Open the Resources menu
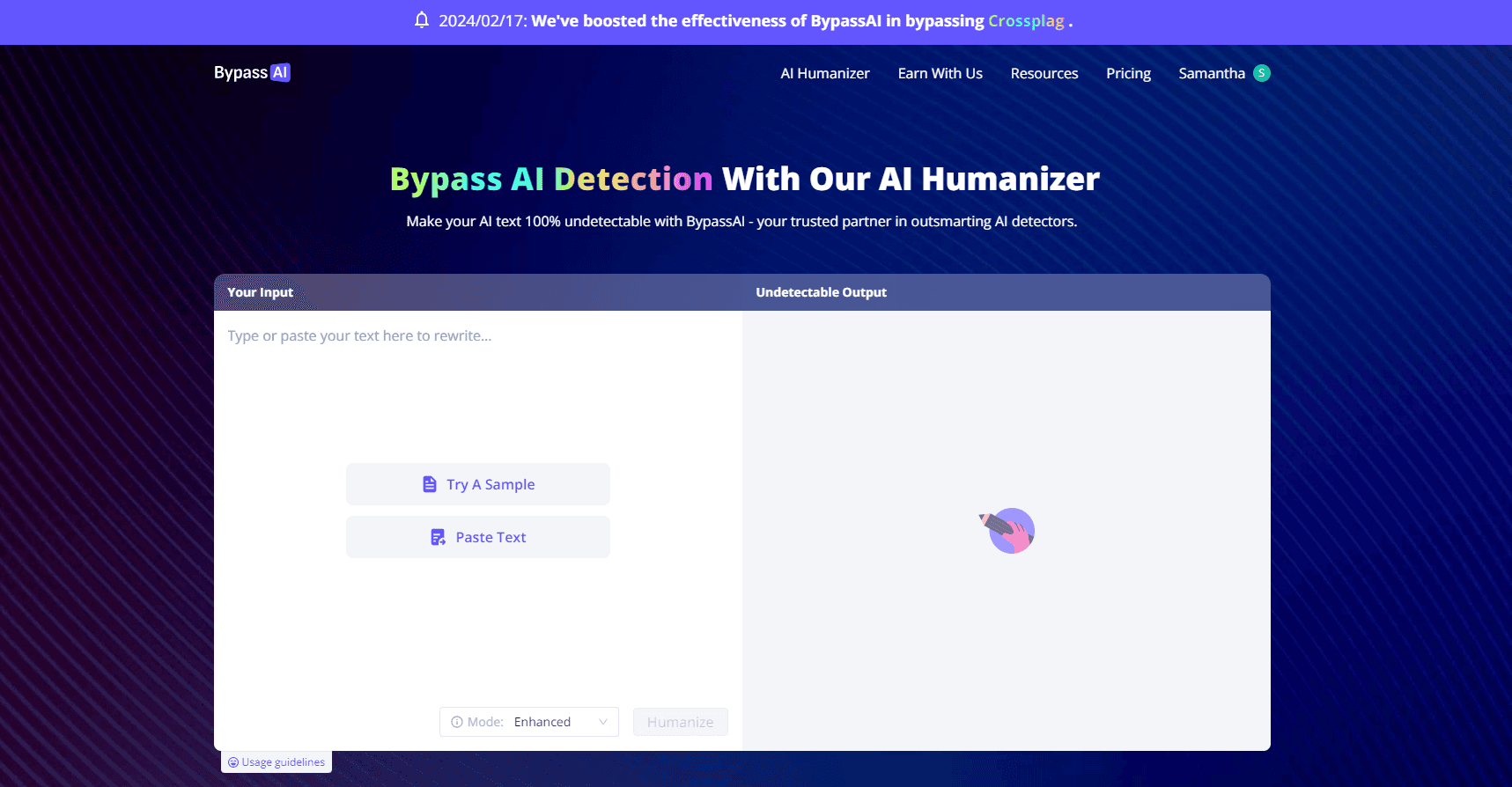1512x787 pixels. tap(1044, 73)
